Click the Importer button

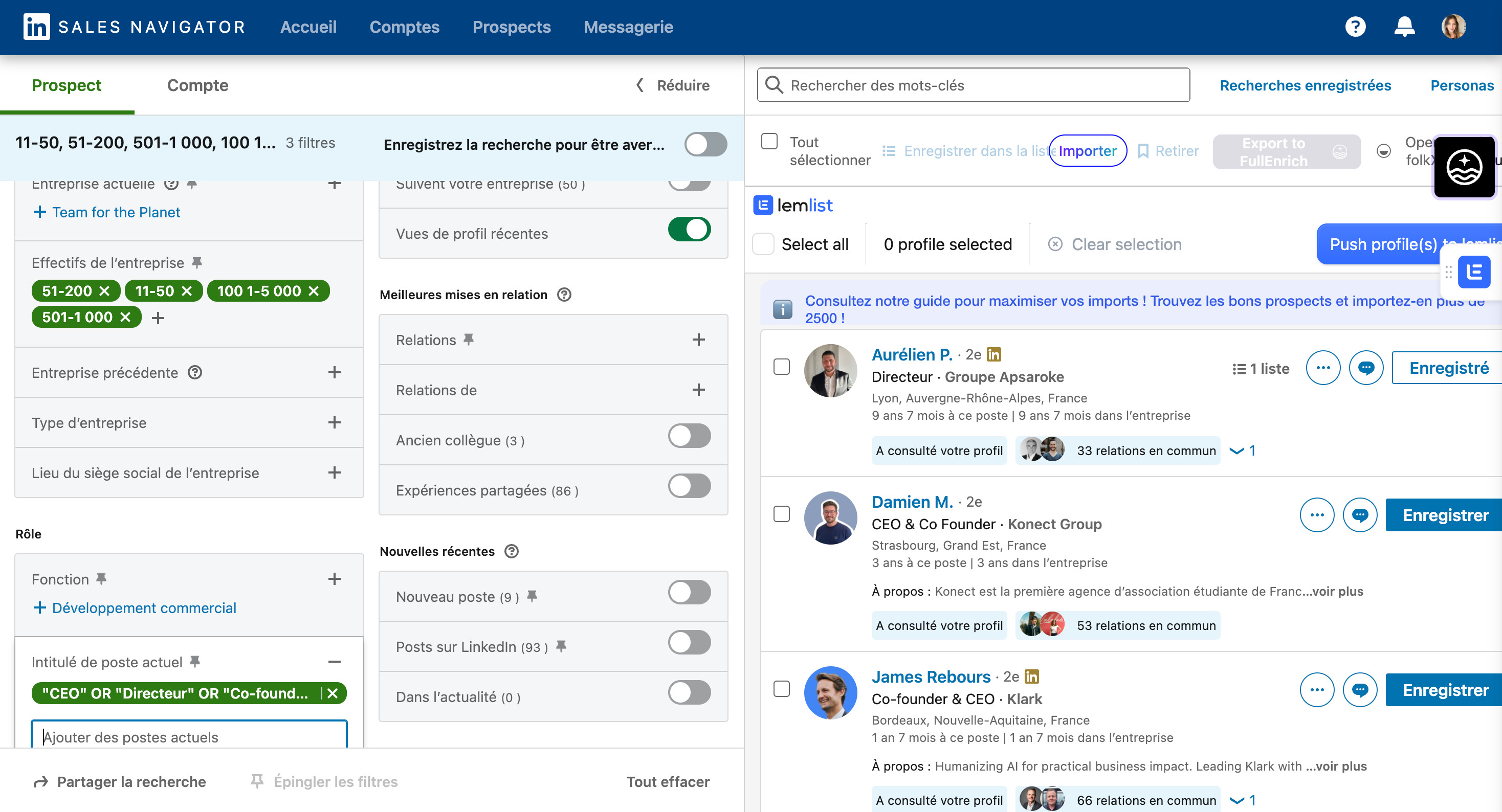1088,151
